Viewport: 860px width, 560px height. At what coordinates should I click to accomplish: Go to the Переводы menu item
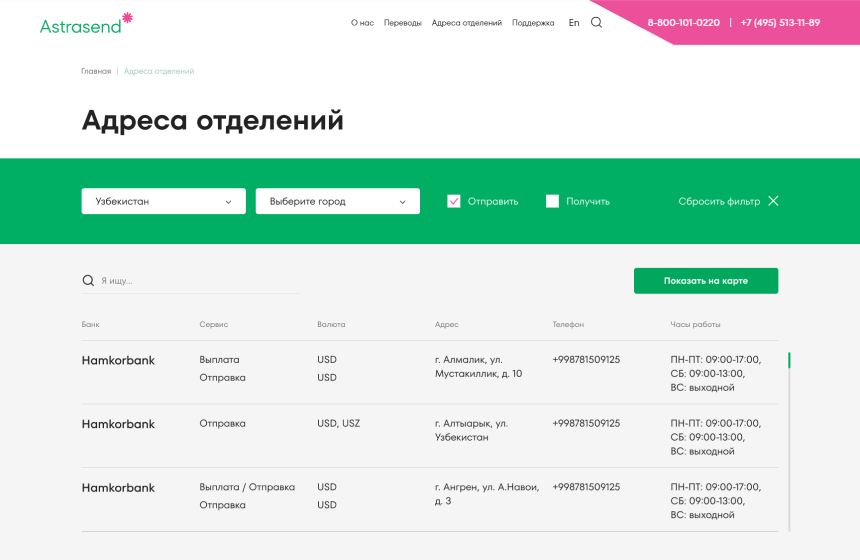403,23
